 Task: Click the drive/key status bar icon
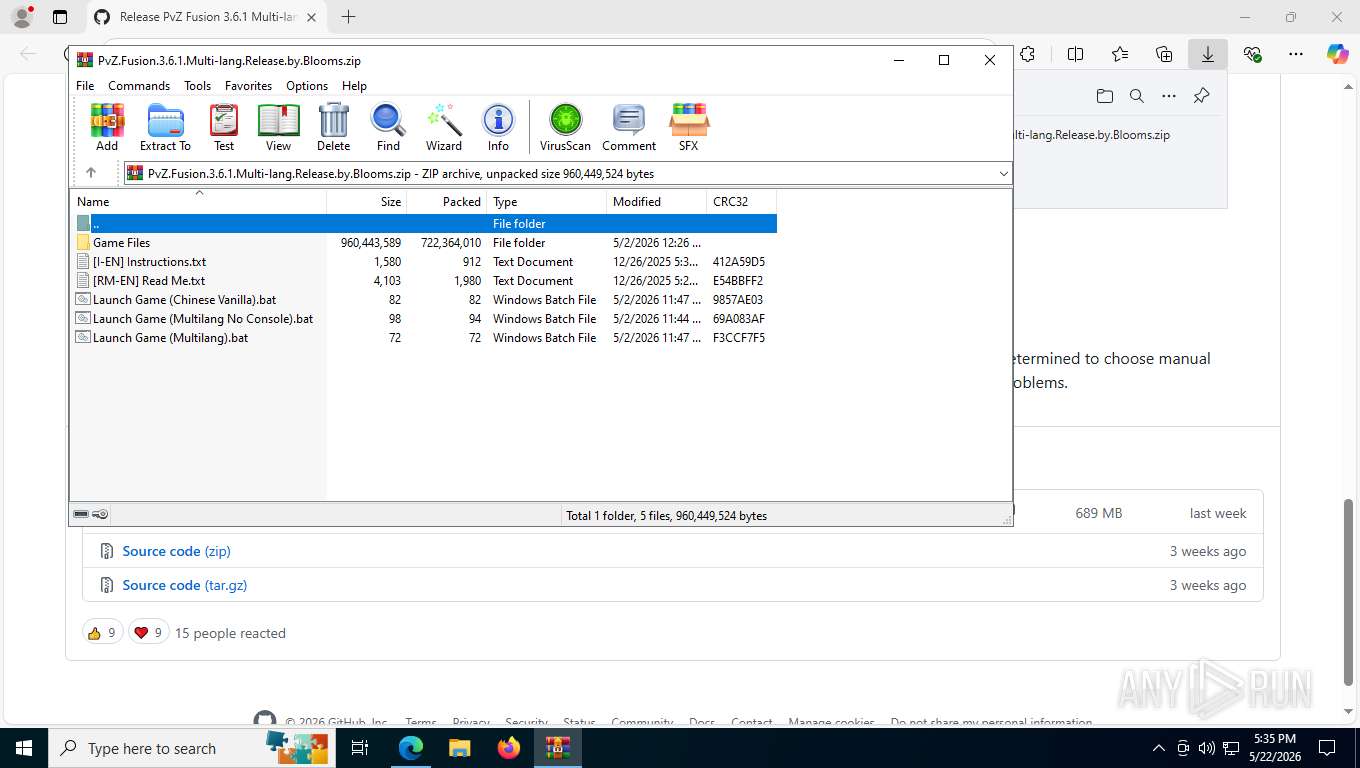91,515
